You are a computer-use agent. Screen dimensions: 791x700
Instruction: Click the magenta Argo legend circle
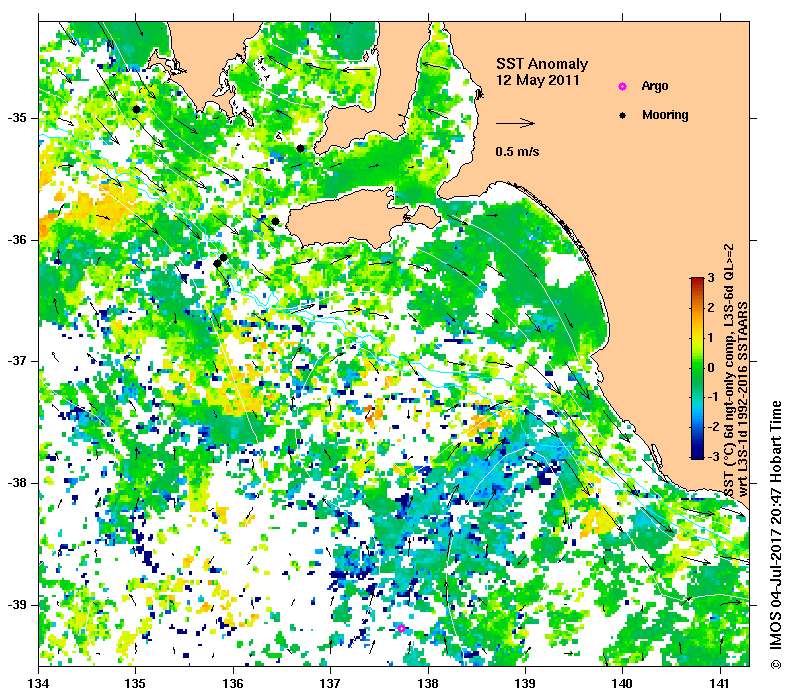623,86
